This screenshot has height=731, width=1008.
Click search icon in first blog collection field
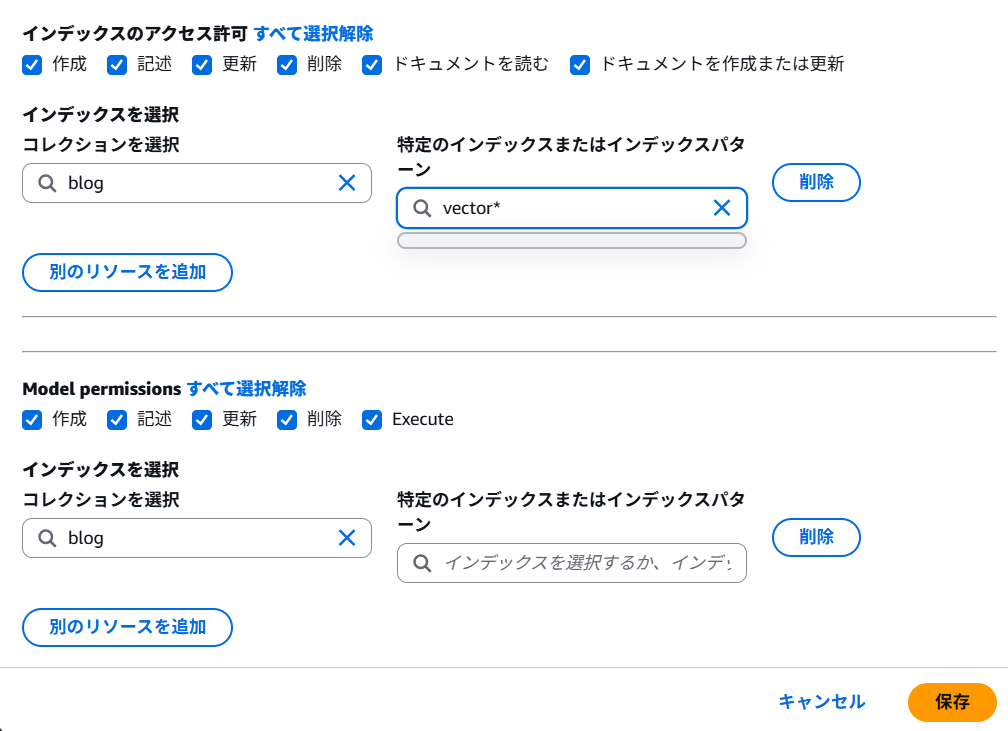pyautogui.click(x=47, y=183)
